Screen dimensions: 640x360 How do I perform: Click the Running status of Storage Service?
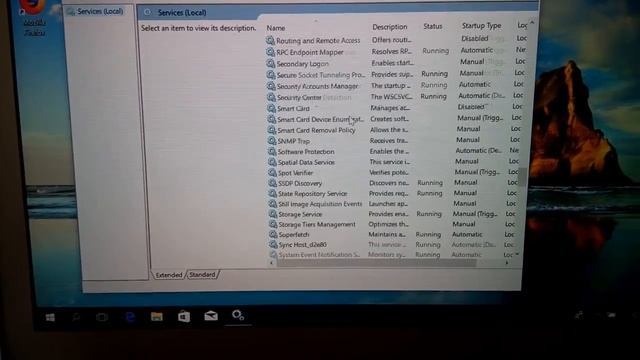(429, 214)
